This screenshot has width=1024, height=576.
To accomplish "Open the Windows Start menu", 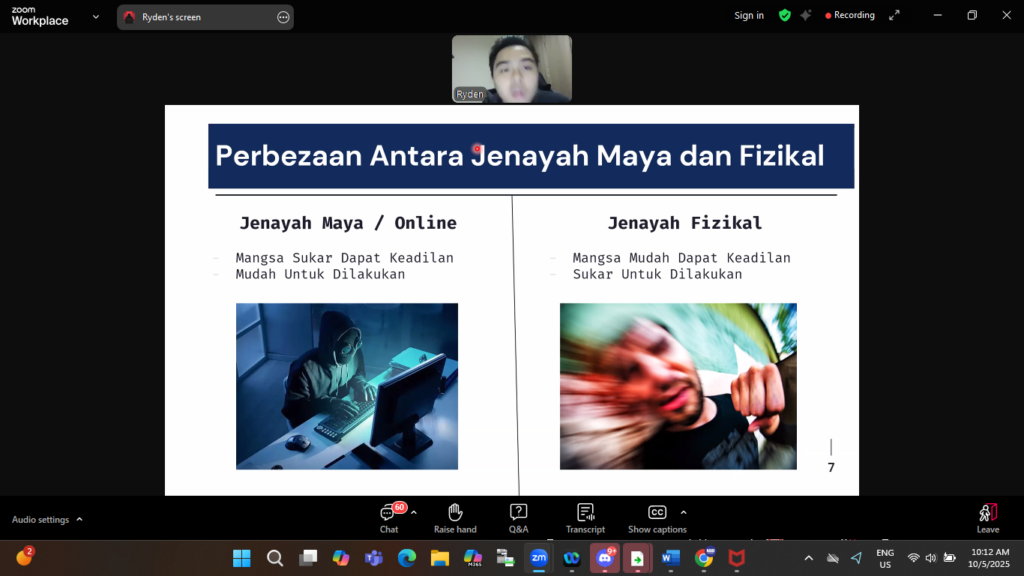I will (x=242, y=558).
